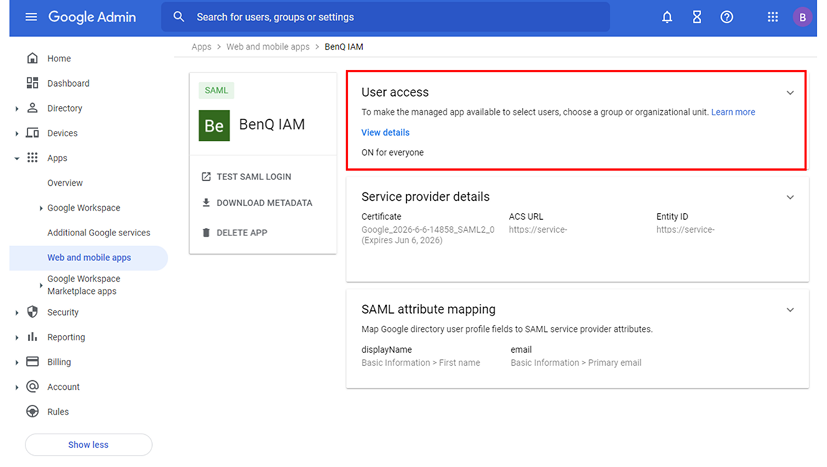The height and width of the screenshot is (467, 827).
Task: Click the Home icon in sidebar
Action: click(x=32, y=59)
